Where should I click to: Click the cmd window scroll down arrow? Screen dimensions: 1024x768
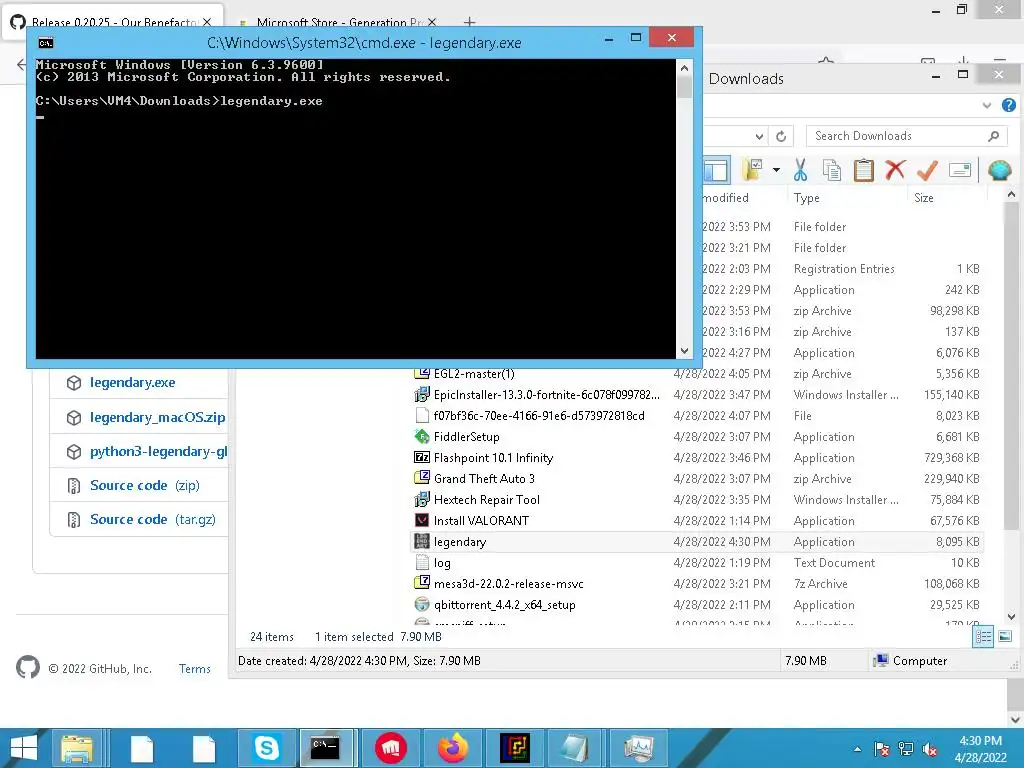pos(684,351)
